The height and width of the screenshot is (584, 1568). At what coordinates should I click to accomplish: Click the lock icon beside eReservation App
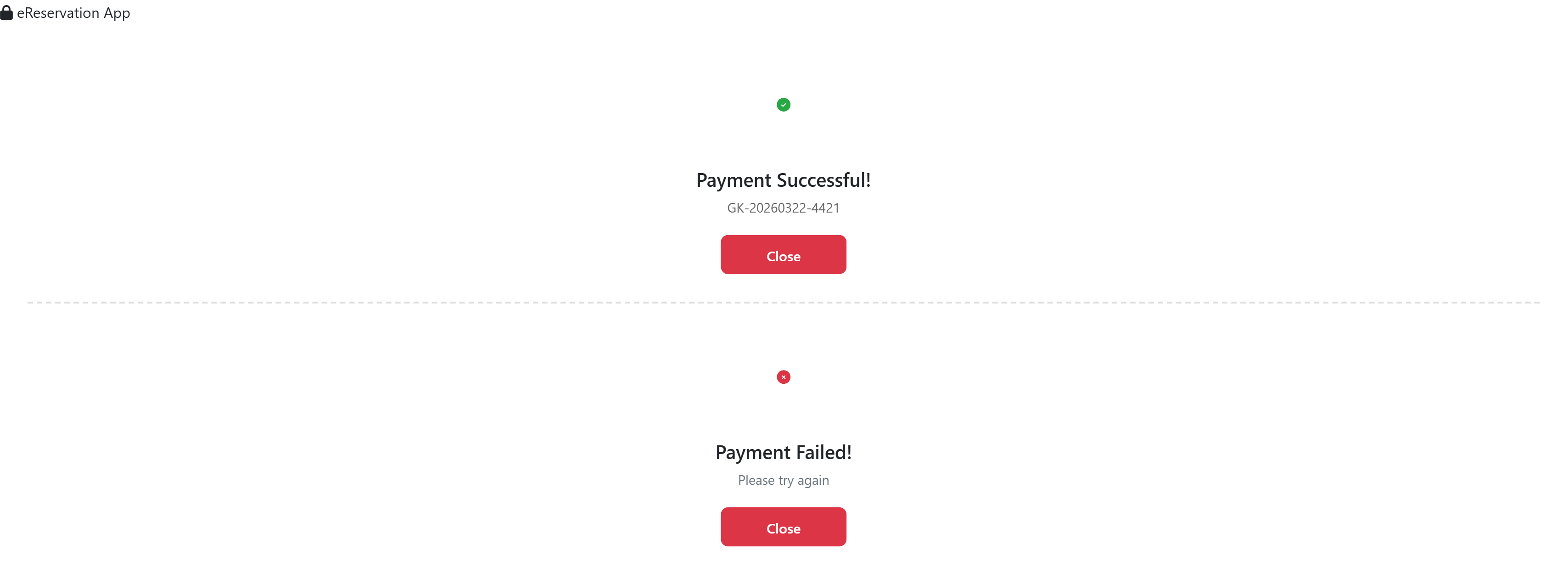click(7, 12)
